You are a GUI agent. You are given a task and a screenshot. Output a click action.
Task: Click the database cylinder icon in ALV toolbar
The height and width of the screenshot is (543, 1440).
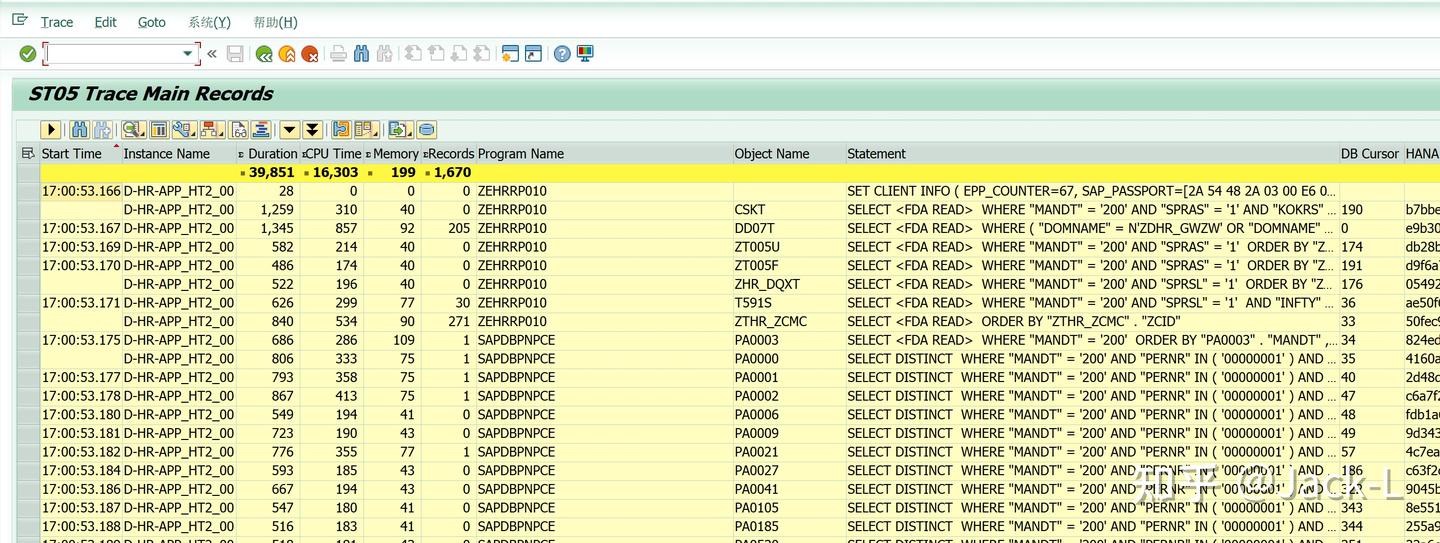pyautogui.click(x=427, y=130)
